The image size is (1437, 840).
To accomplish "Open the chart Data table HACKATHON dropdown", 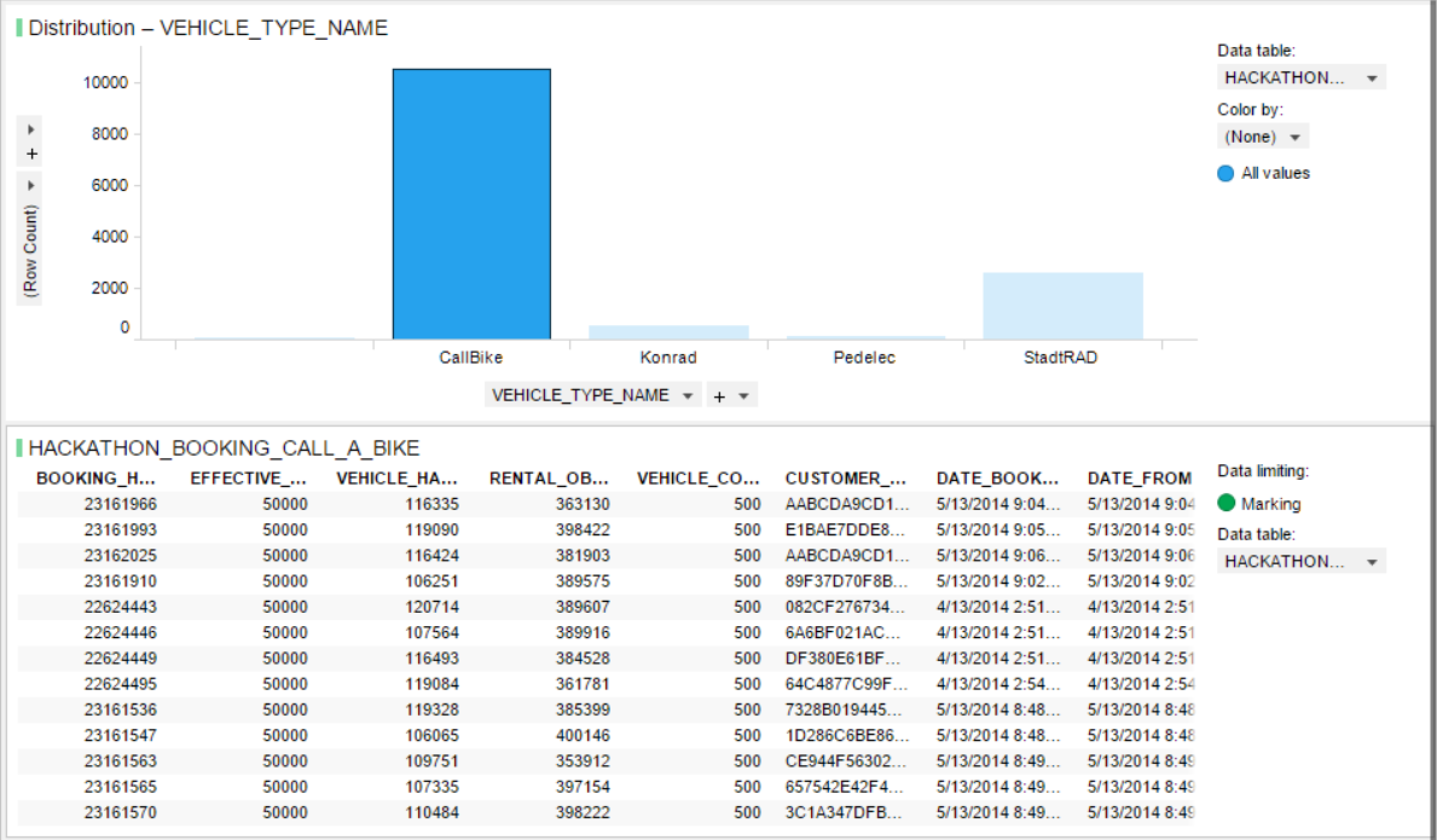I will coord(1300,78).
